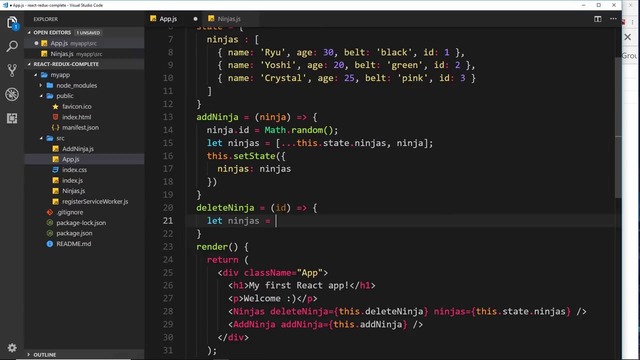Click line number 21 in gutter
Screen dimensions: 640x360
(x=168, y=221)
